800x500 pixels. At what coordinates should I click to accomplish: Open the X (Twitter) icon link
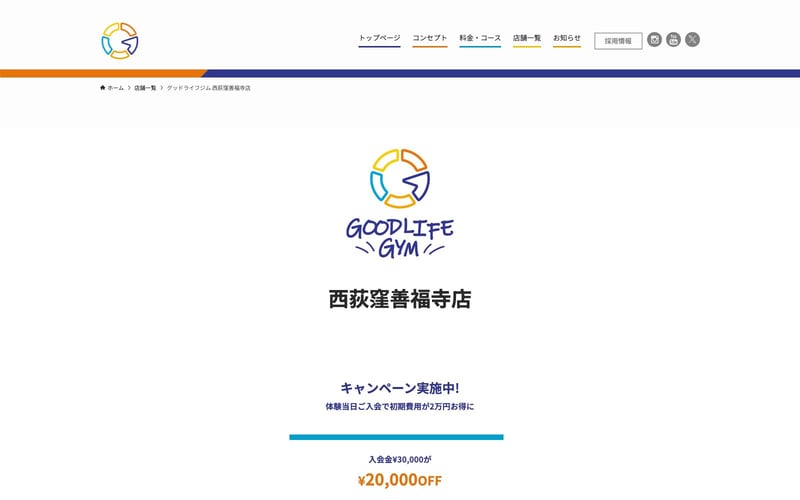692,39
